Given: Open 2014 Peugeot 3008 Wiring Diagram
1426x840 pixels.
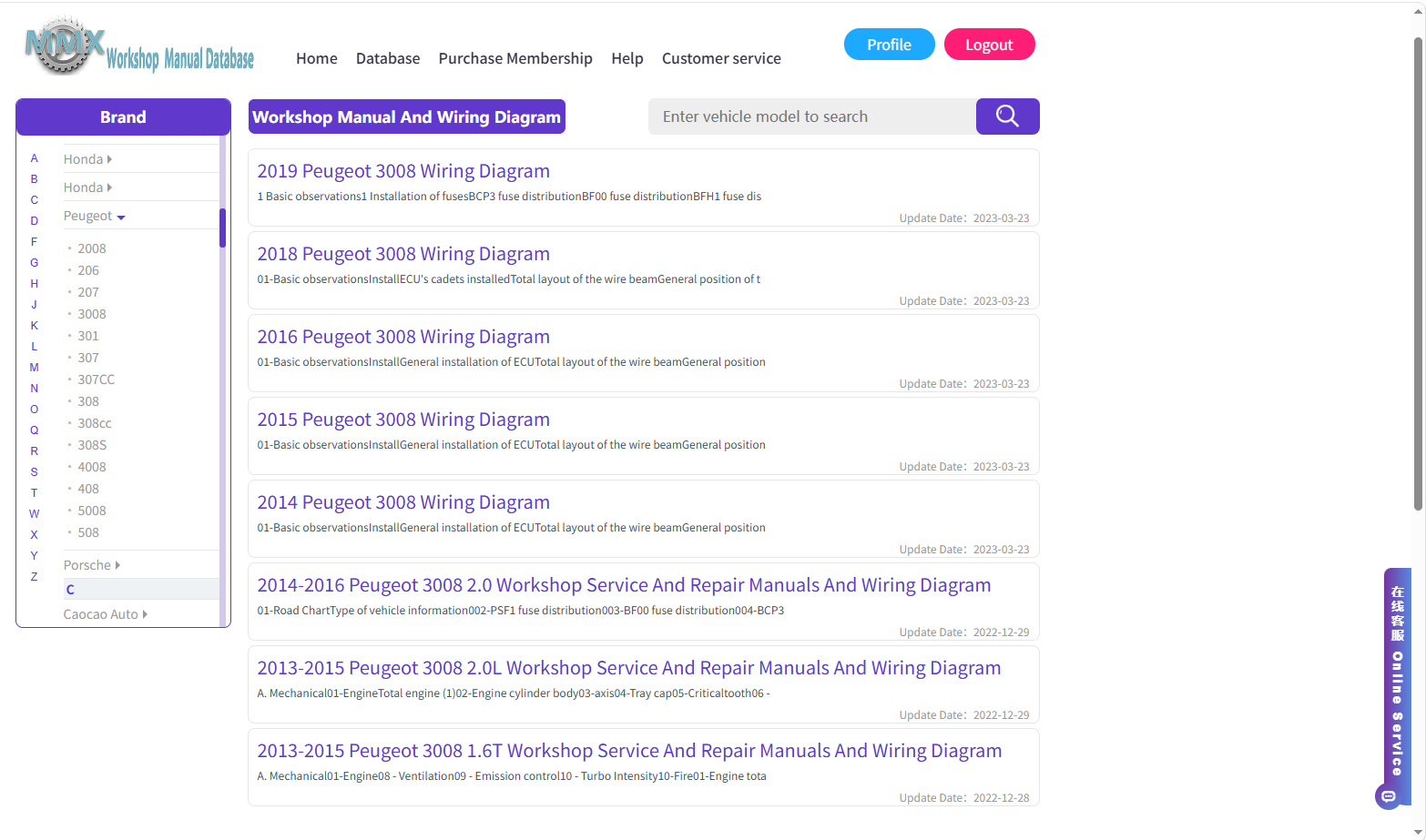Looking at the screenshot, I should pyautogui.click(x=403, y=502).
